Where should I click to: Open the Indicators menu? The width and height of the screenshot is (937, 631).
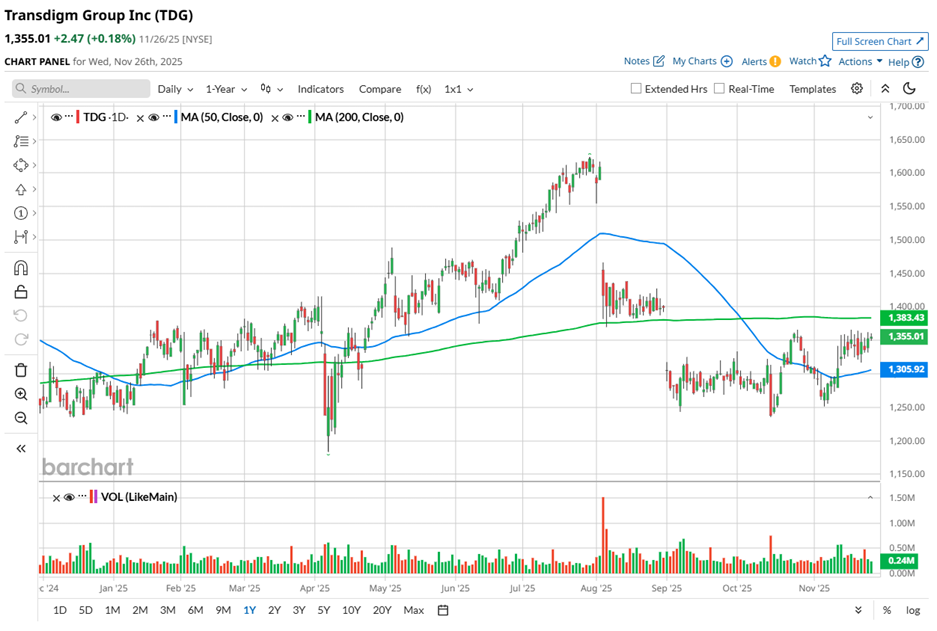(x=320, y=89)
